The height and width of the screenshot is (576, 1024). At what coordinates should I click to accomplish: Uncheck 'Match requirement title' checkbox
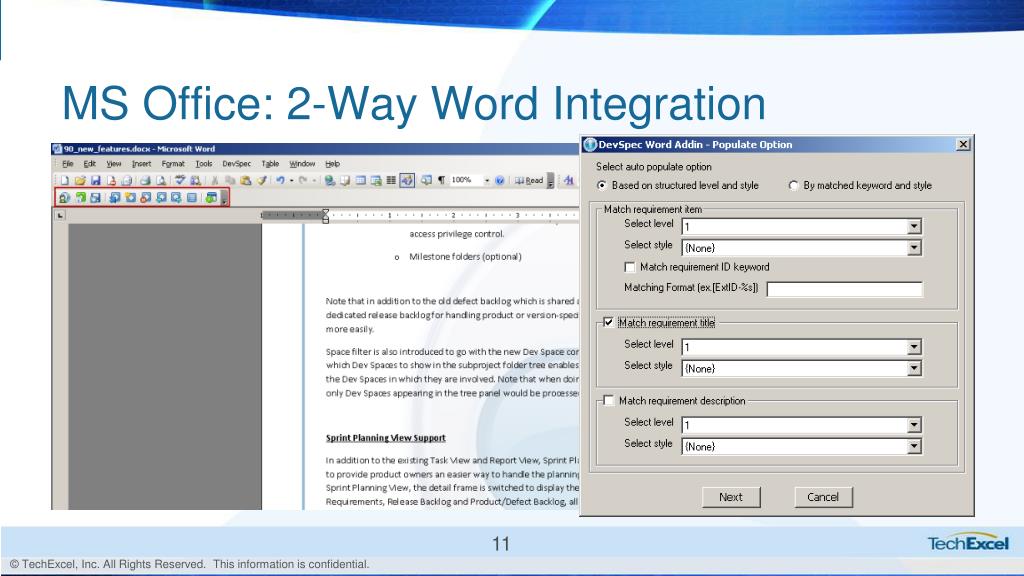point(608,323)
